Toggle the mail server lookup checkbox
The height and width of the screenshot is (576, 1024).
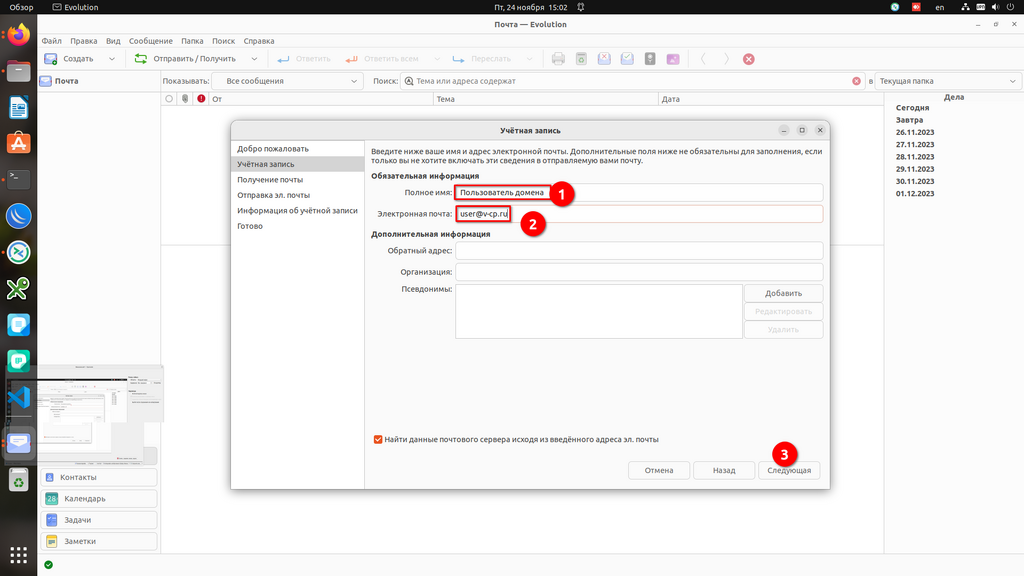(x=378, y=439)
